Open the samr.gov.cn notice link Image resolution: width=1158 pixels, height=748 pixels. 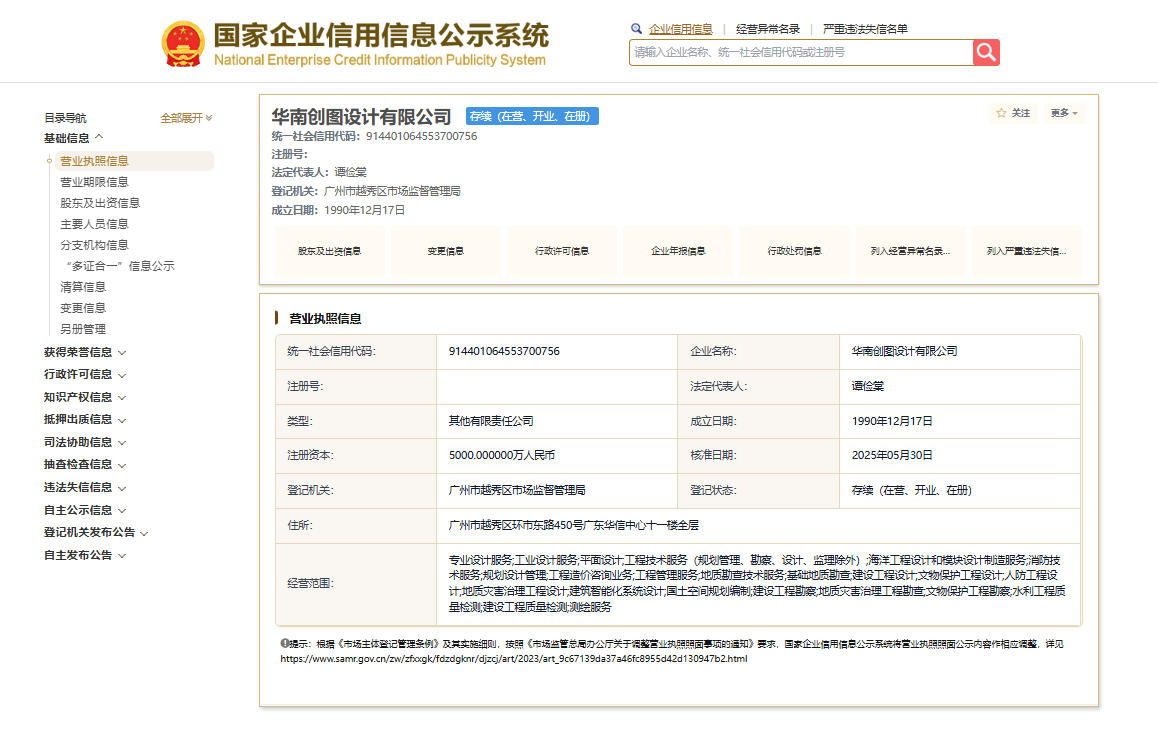tap(513, 659)
